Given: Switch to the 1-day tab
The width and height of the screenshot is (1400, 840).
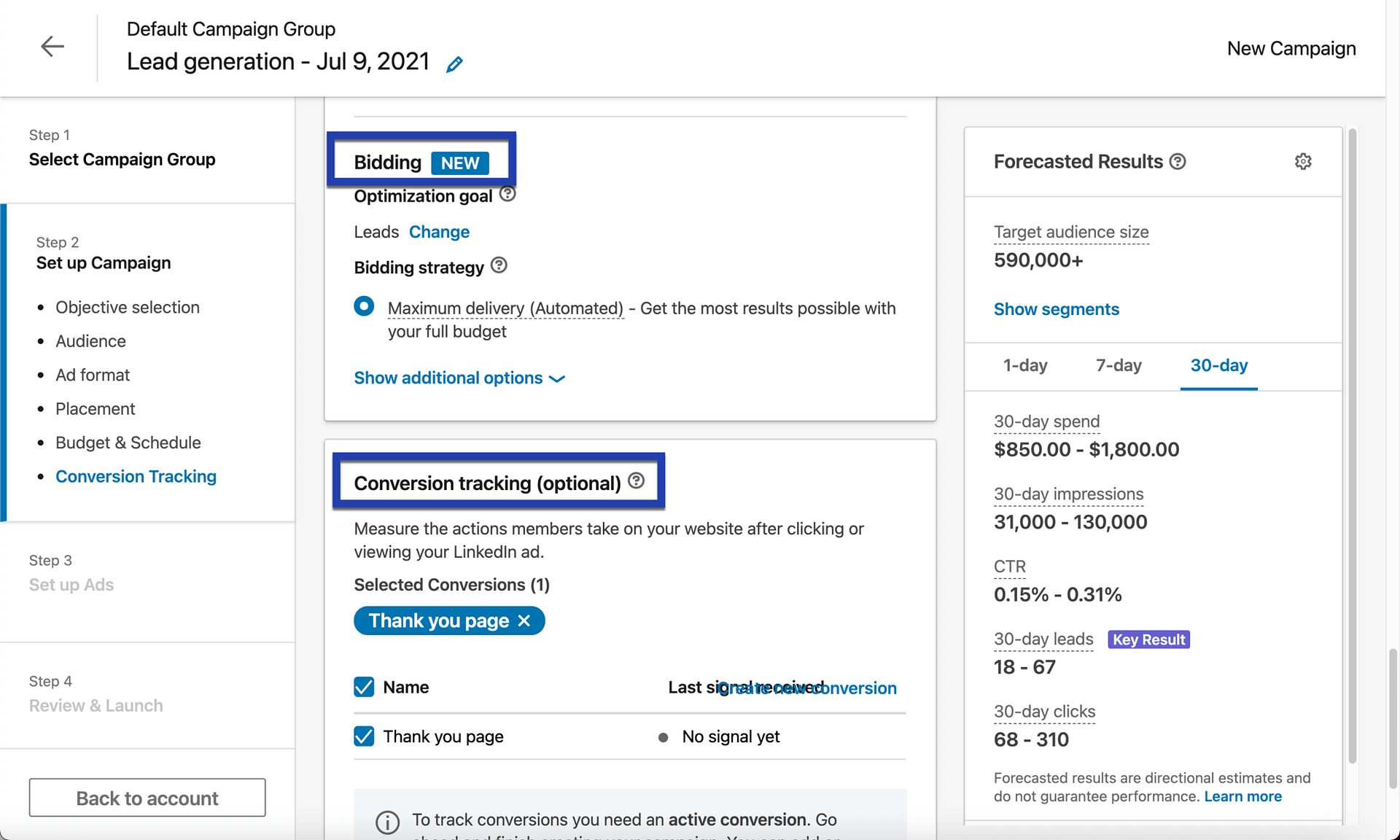Looking at the screenshot, I should point(1025,365).
